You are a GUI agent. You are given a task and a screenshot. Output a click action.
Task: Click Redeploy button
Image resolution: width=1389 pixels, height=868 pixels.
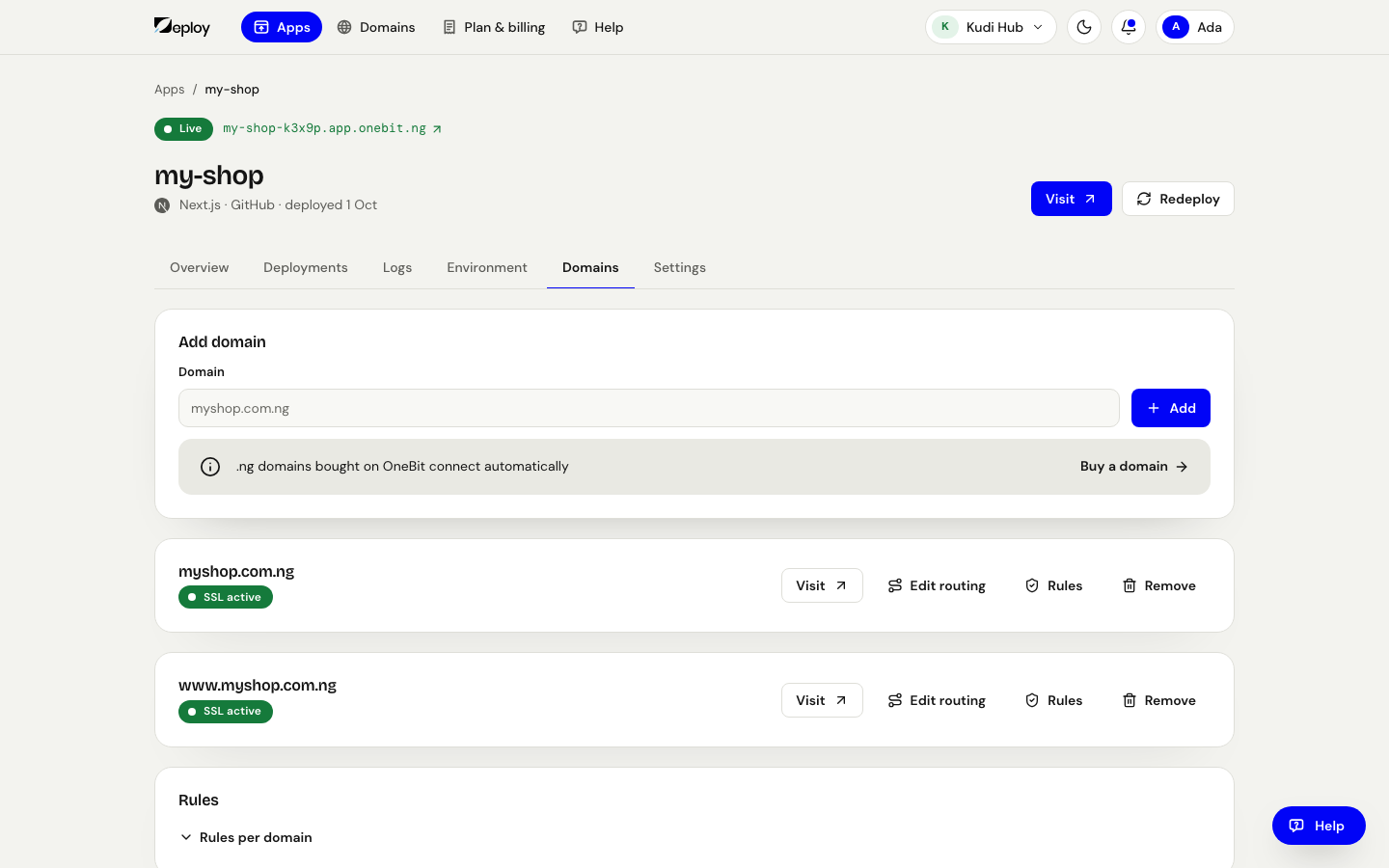[1178, 199]
